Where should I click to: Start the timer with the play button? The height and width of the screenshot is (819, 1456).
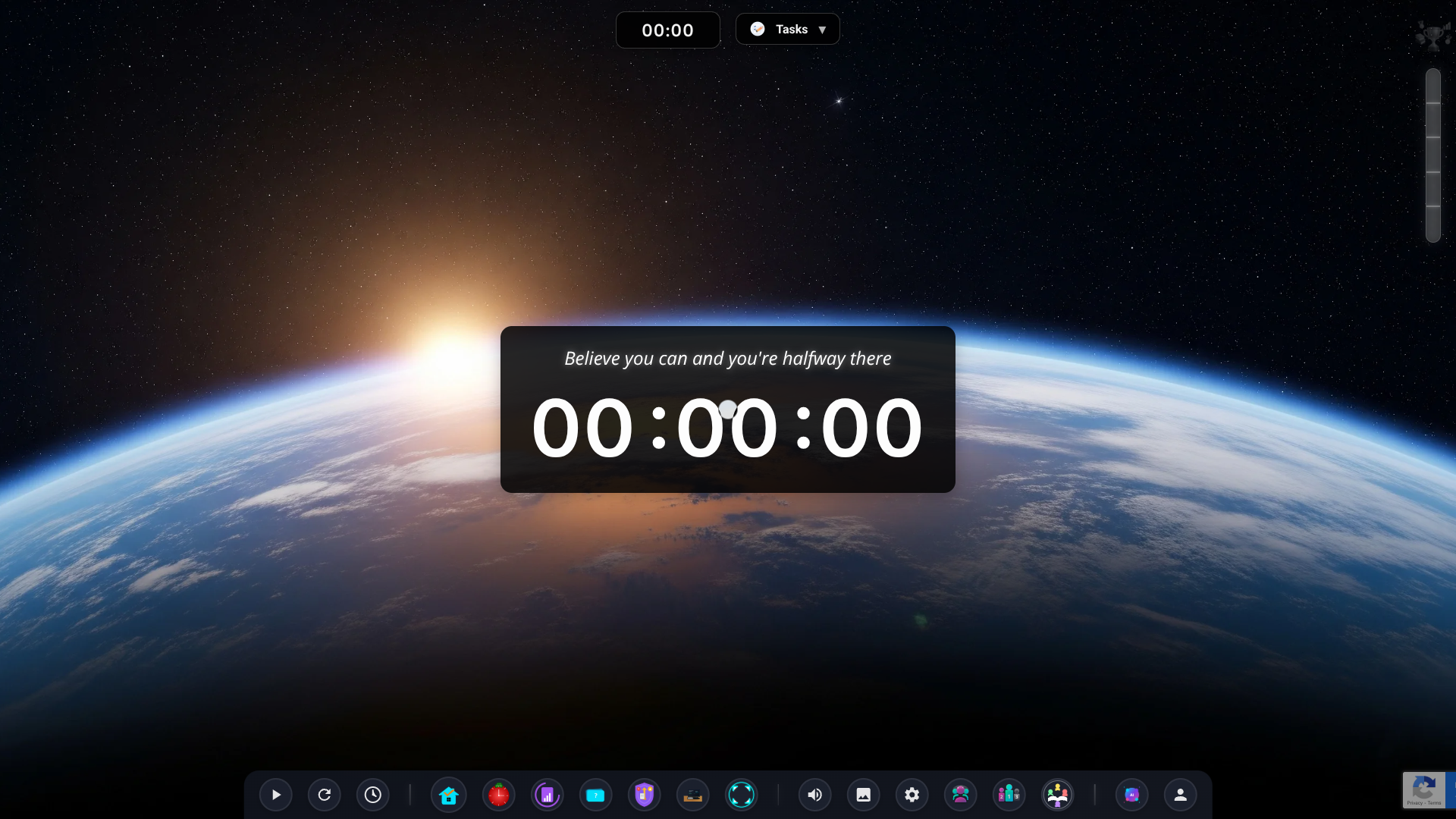[x=276, y=795]
